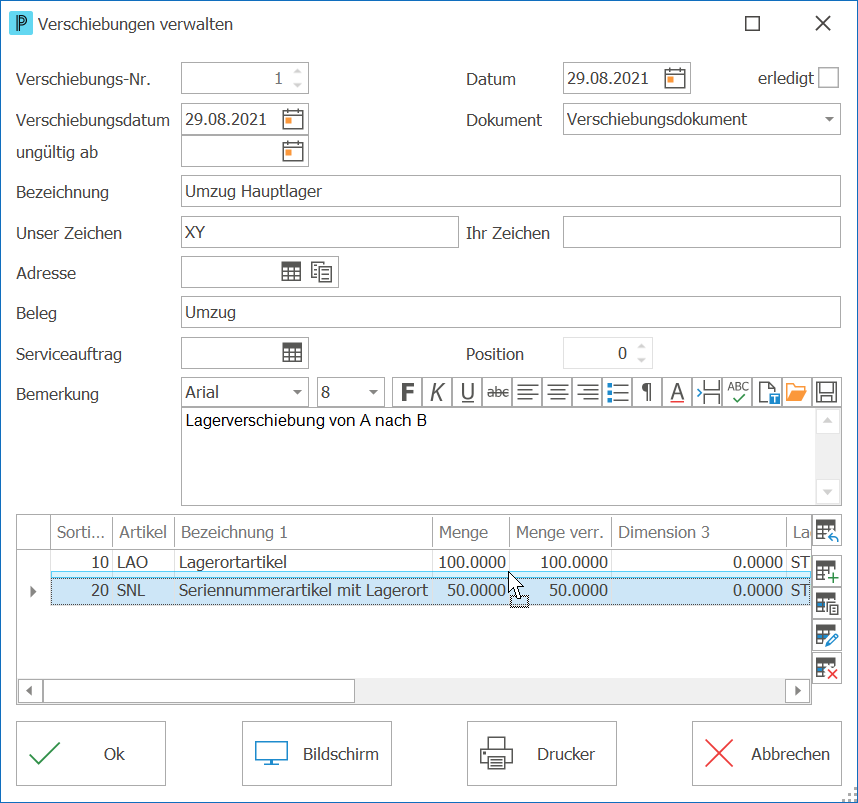Insert a bullet list in remark
Image resolution: width=858 pixels, height=803 pixels.
coord(618,392)
